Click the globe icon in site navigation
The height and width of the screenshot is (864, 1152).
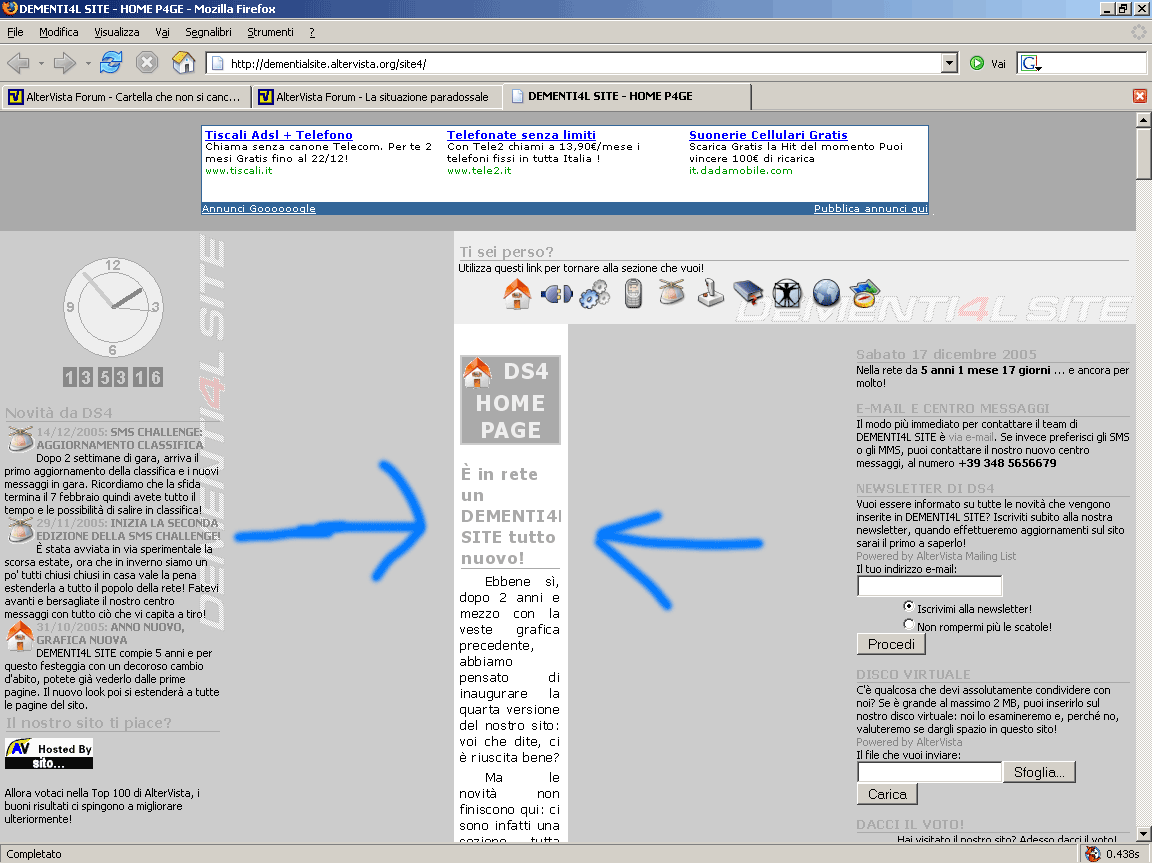coord(825,294)
